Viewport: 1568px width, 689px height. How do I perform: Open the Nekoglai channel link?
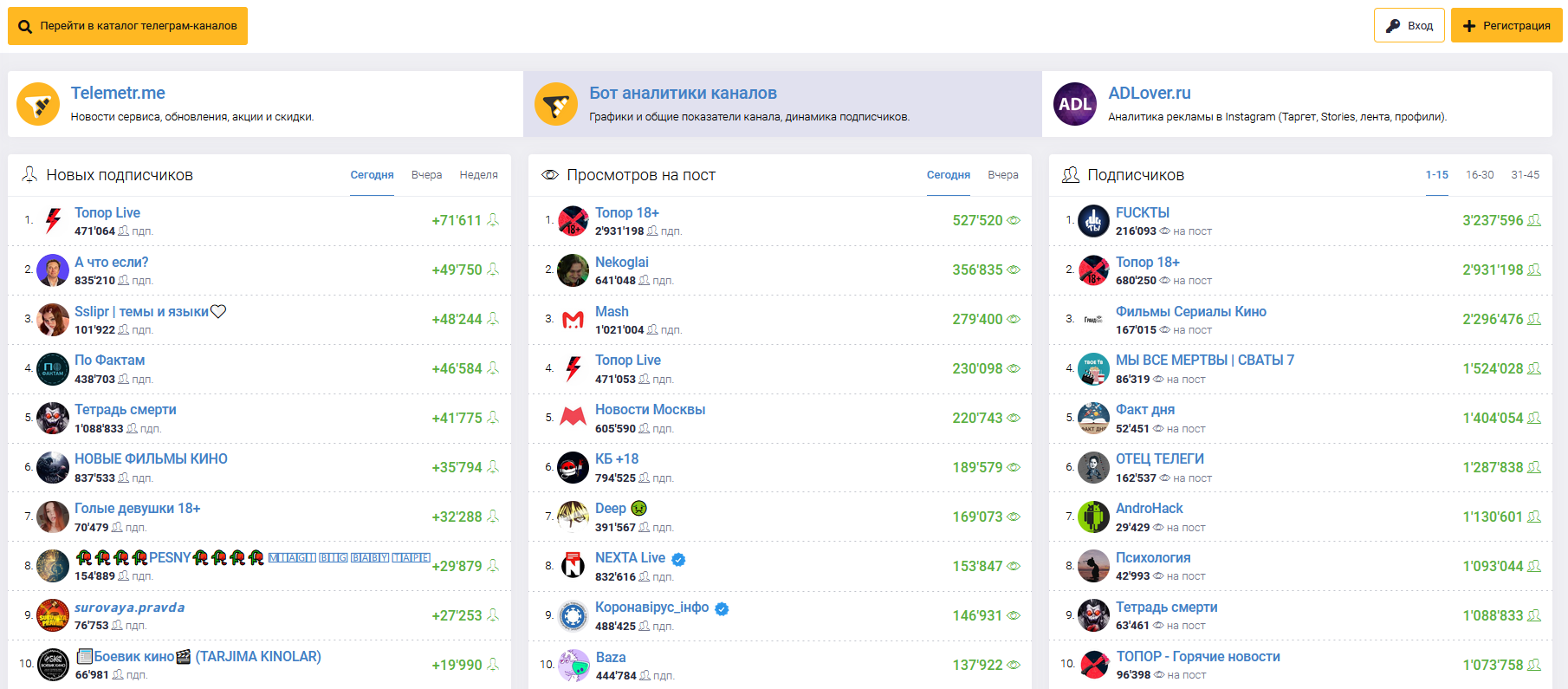[x=622, y=262]
